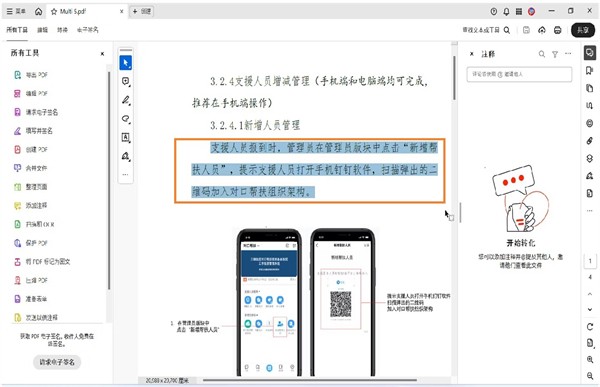
Task: Open the bookmarks pane in right rail
Action: [590, 70]
